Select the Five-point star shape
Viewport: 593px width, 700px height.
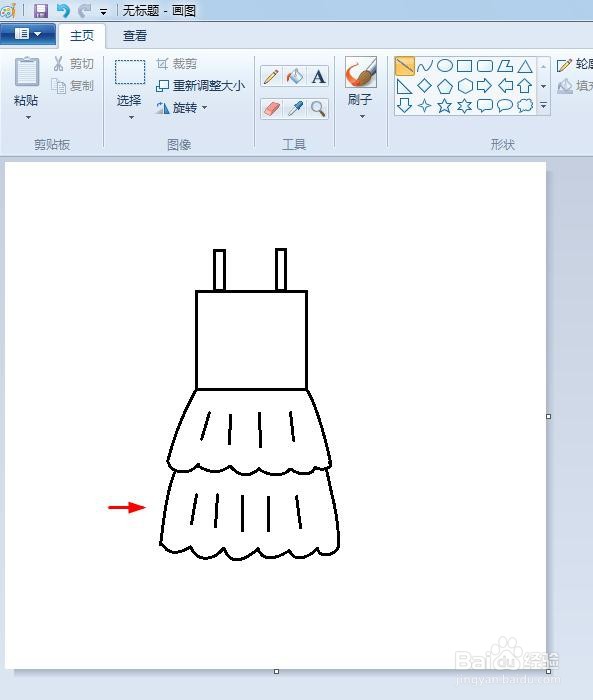pos(445,106)
